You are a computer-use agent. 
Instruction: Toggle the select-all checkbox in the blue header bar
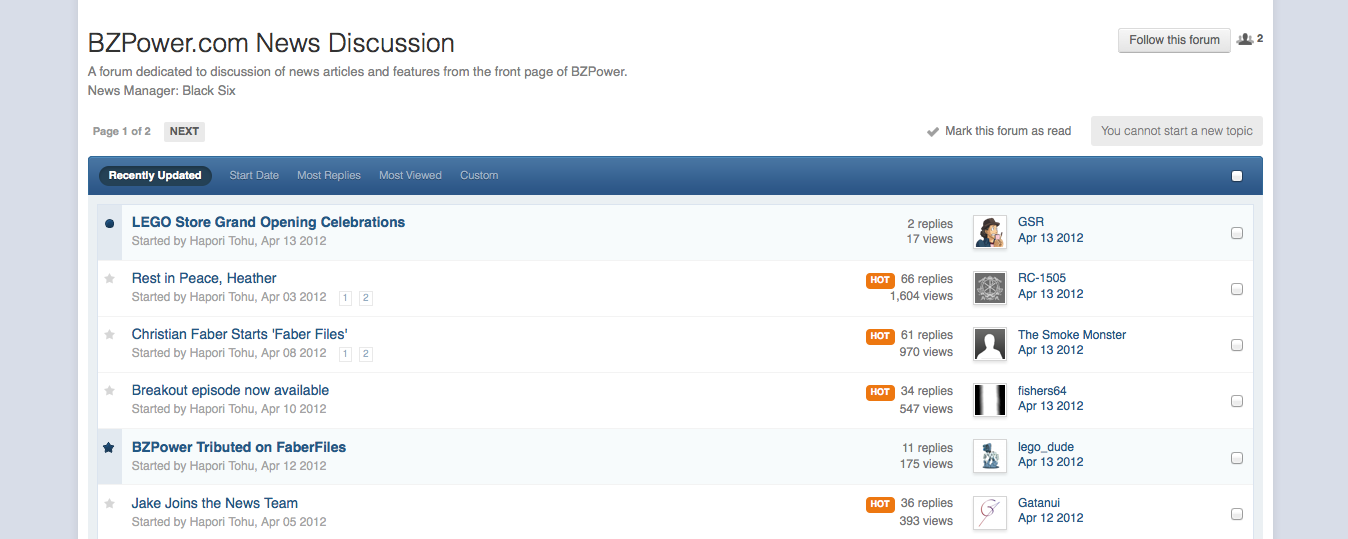click(1237, 176)
